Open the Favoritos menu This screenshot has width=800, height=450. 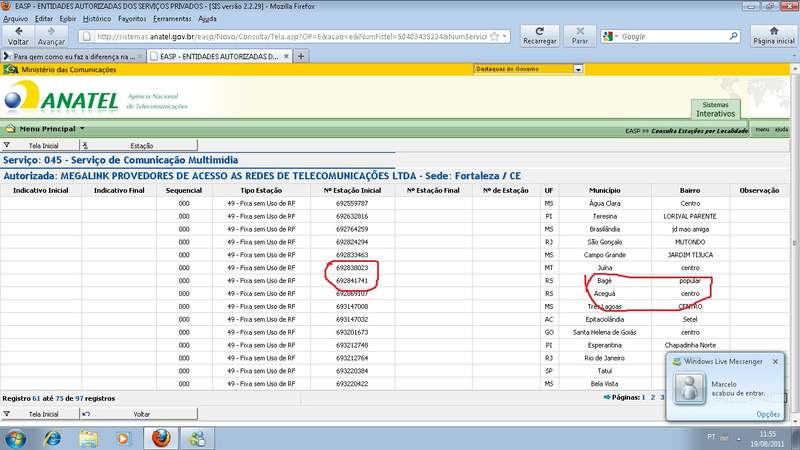coord(132,19)
